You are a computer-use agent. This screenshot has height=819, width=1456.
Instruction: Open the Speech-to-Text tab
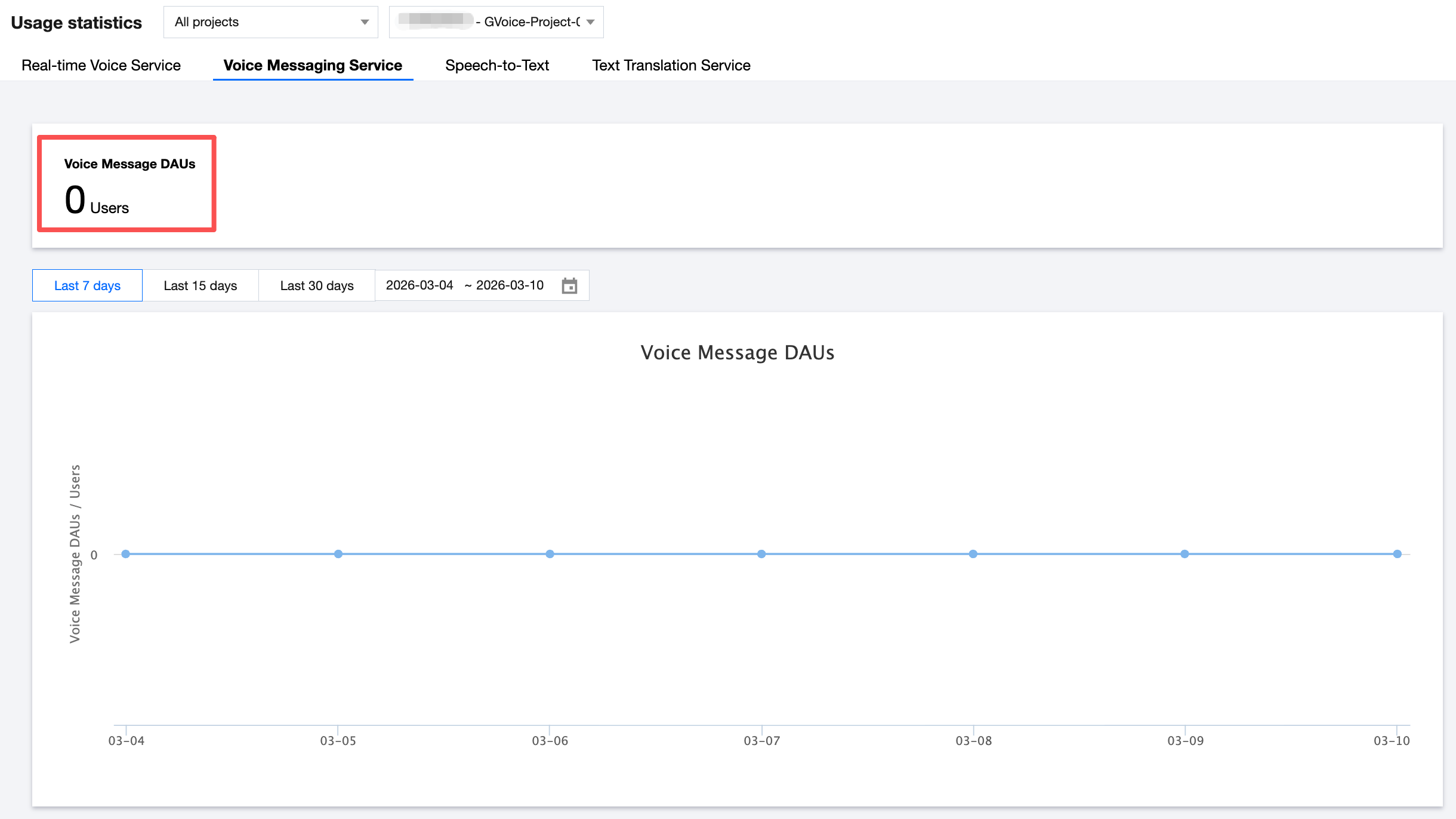coord(496,65)
